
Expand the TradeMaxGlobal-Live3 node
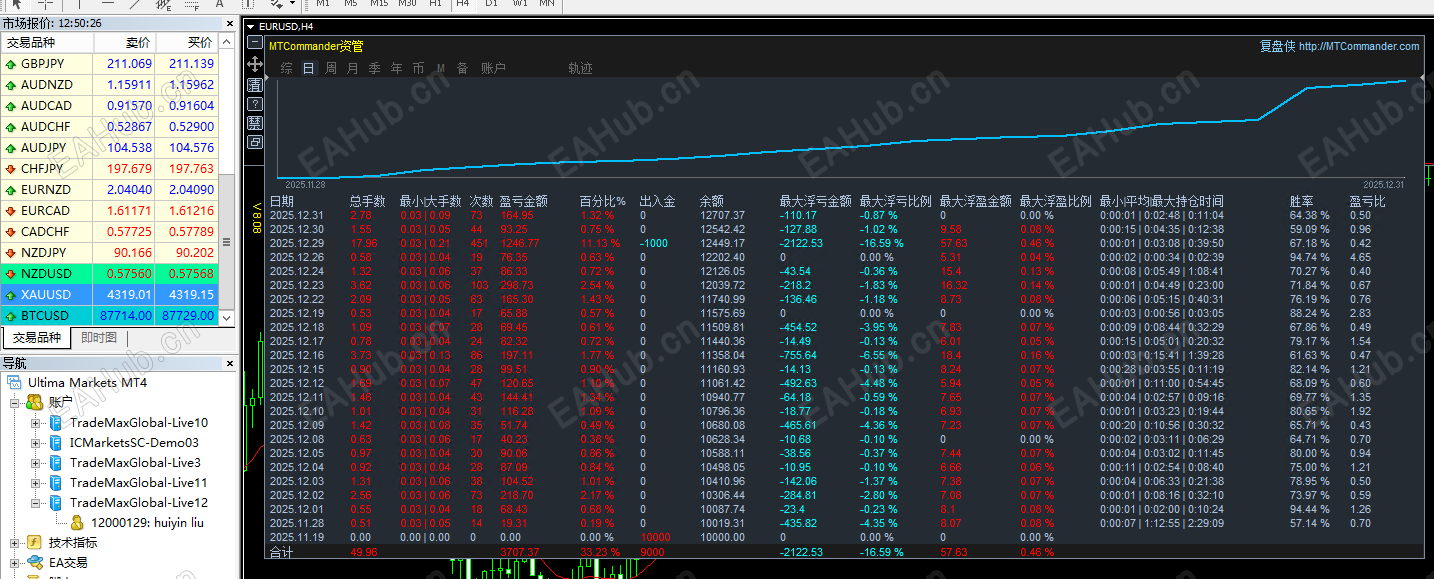click(36, 463)
